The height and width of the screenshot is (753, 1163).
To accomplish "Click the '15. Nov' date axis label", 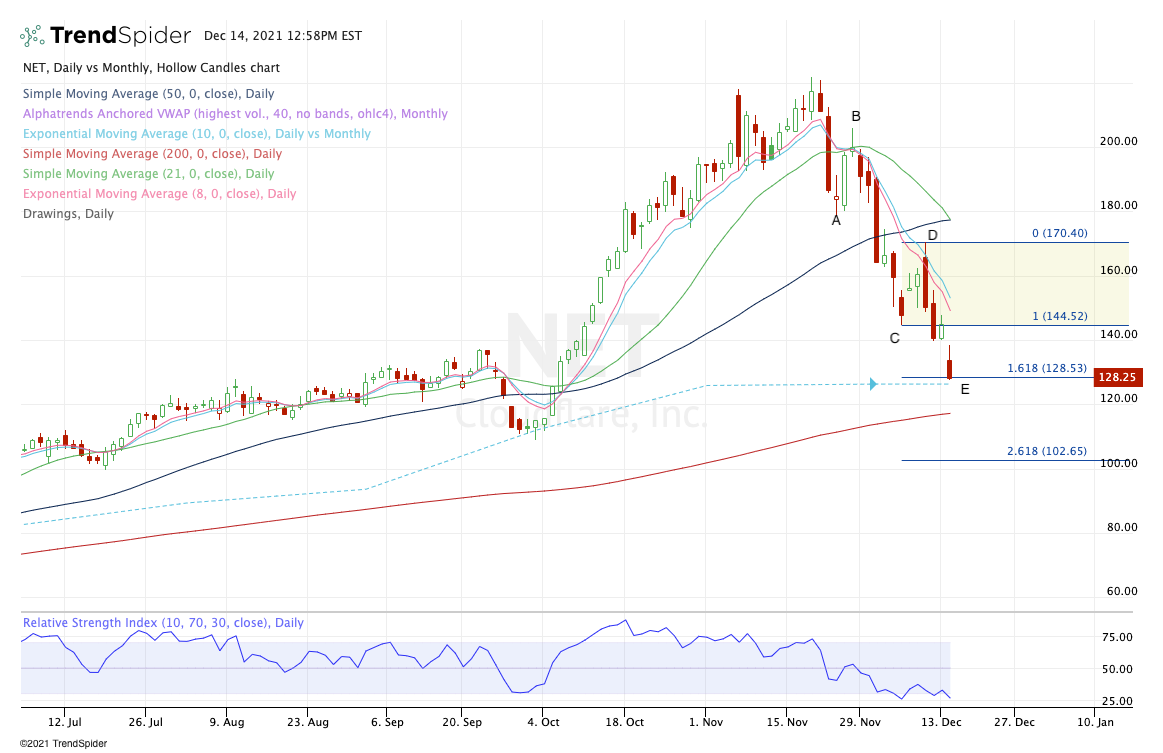I will 787,722.
